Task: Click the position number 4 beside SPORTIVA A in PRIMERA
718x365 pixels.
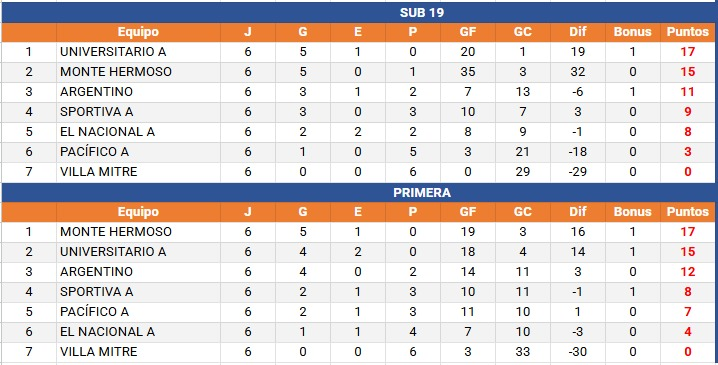Action: click(x=29, y=292)
